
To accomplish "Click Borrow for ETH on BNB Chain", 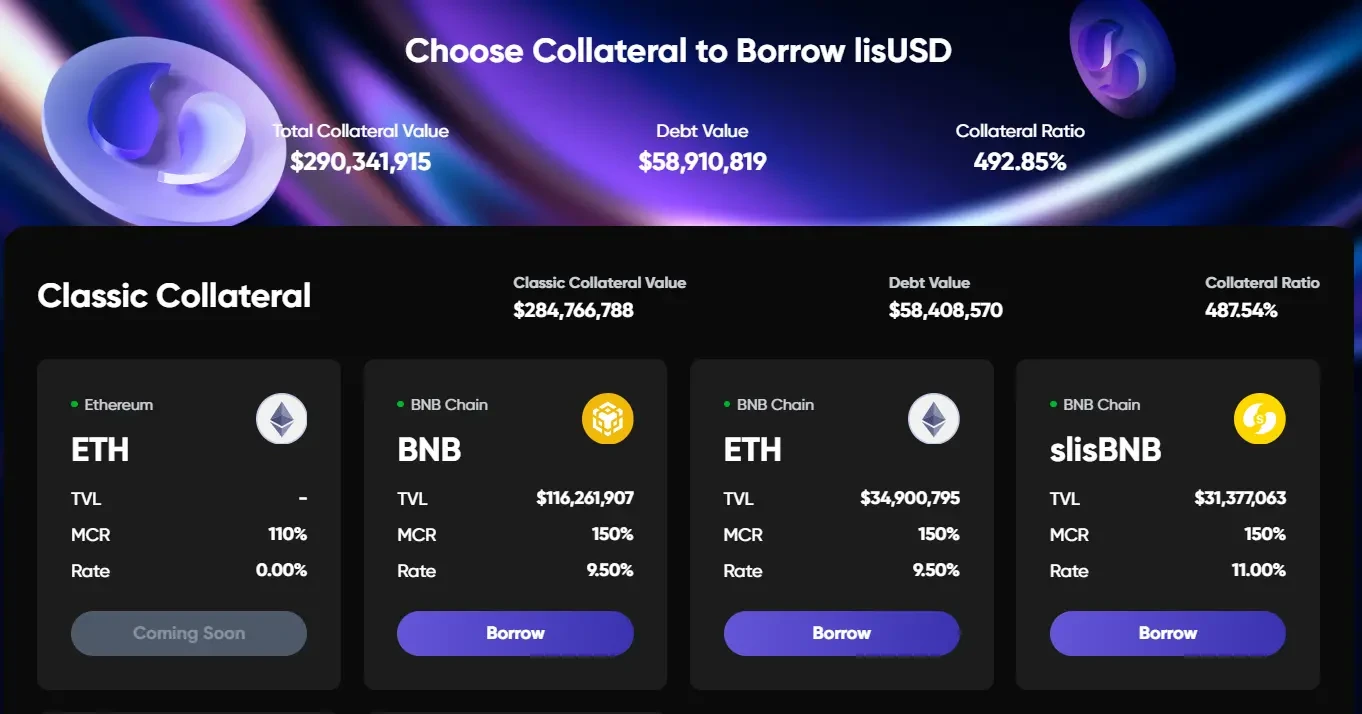I will point(841,633).
